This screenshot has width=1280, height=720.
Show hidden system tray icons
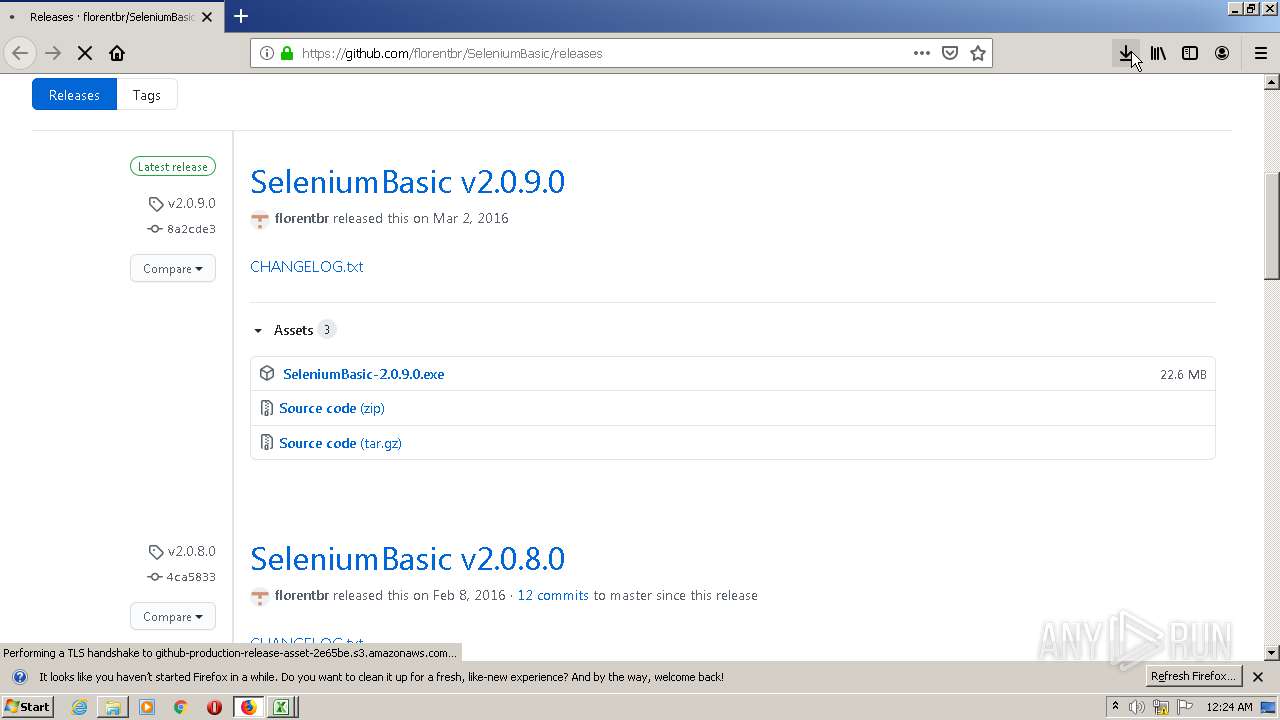coord(1115,707)
